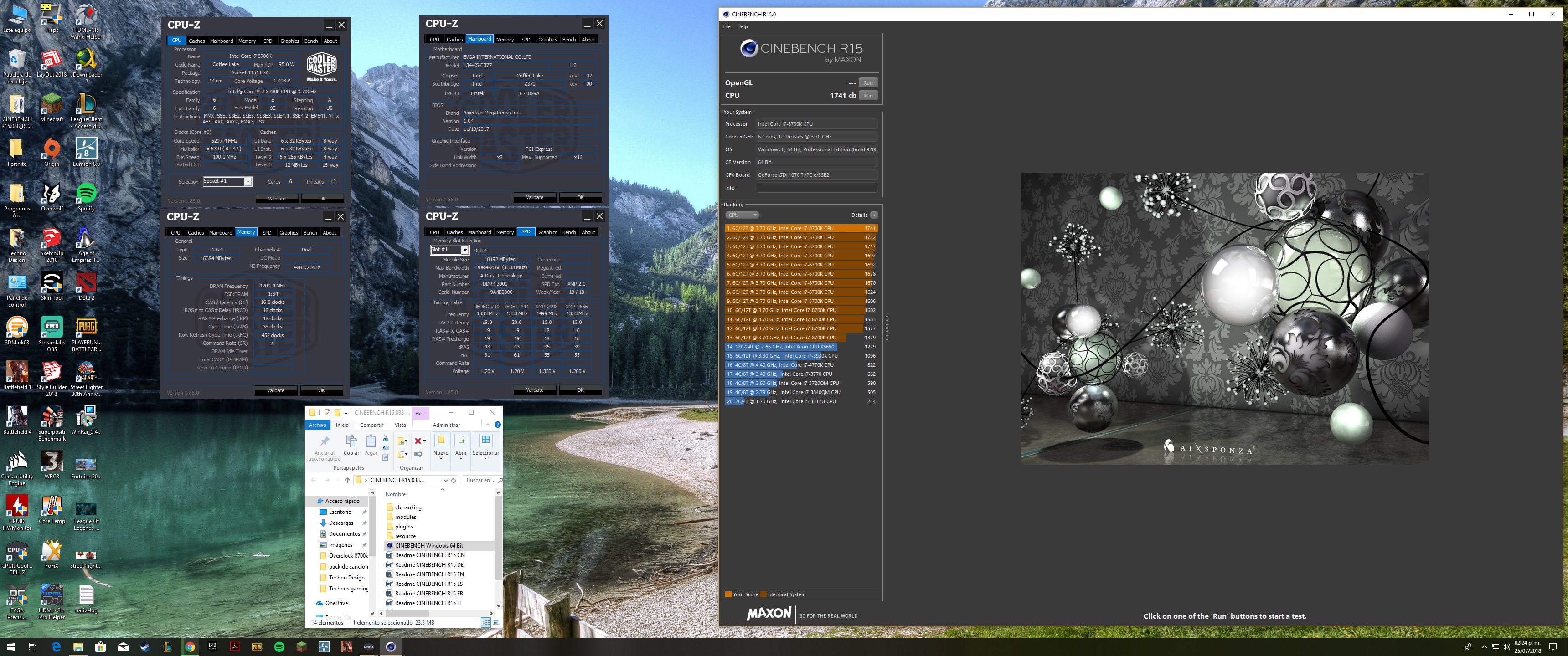Click the Microsoft Edge taskbar icon
The height and width of the screenshot is (656, 1568).
point(56,647)
